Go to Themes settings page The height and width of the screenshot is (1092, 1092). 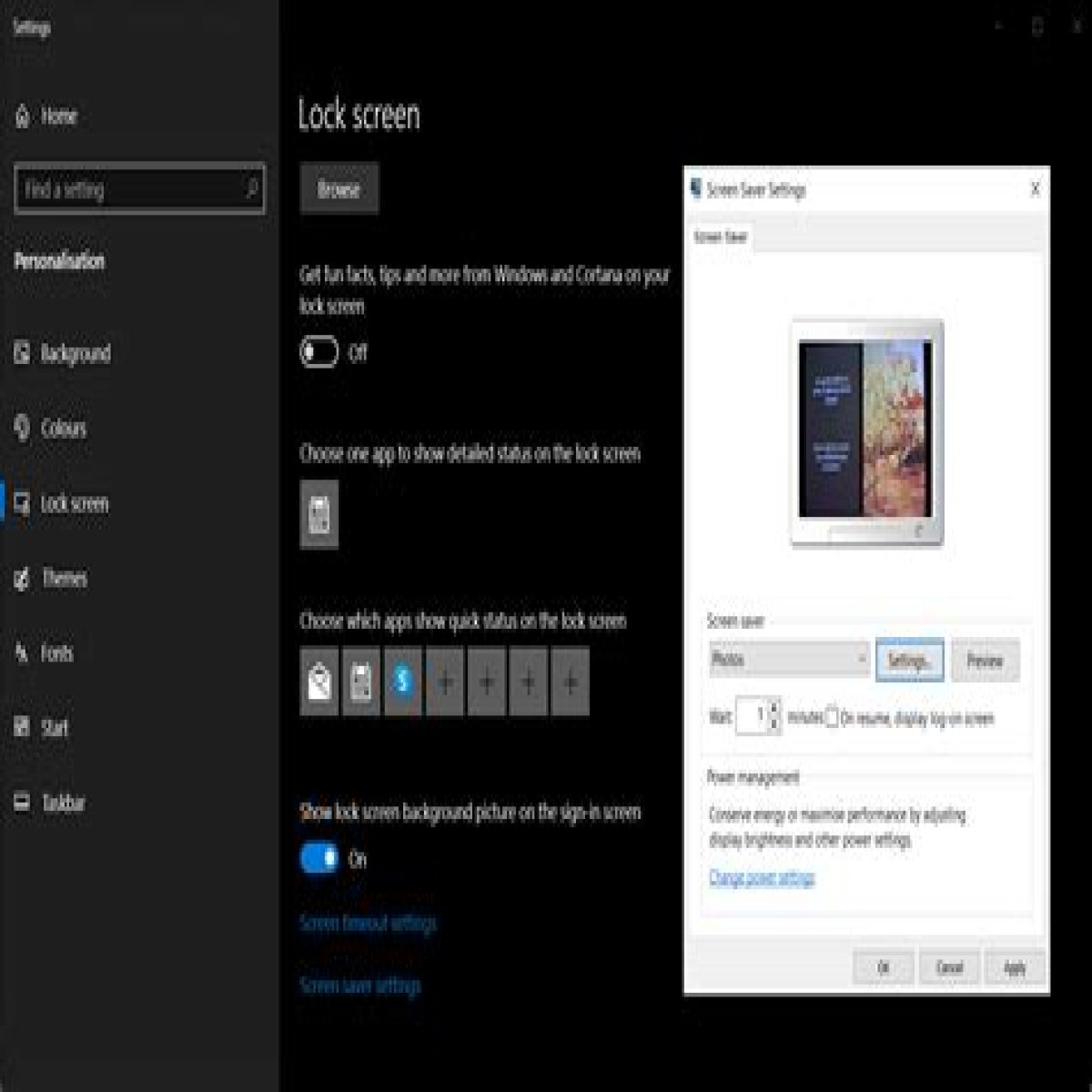coord(65,578)
